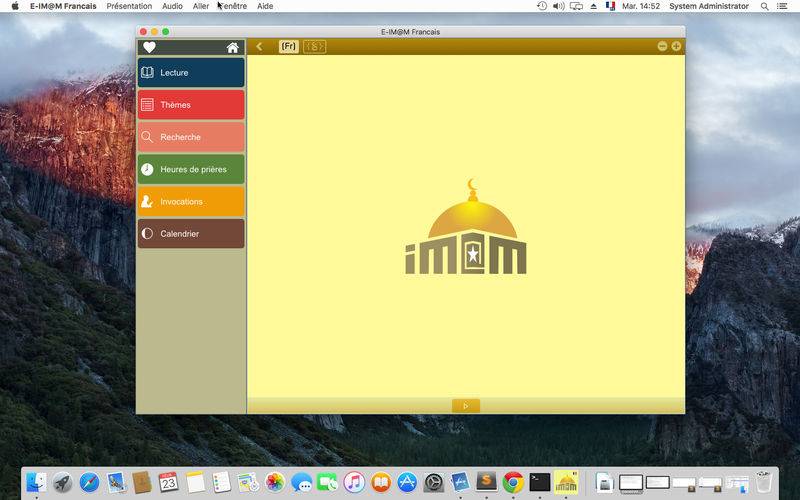Open the Aller menu
This screenshot has width=800, height=500.
coord(201,6)
